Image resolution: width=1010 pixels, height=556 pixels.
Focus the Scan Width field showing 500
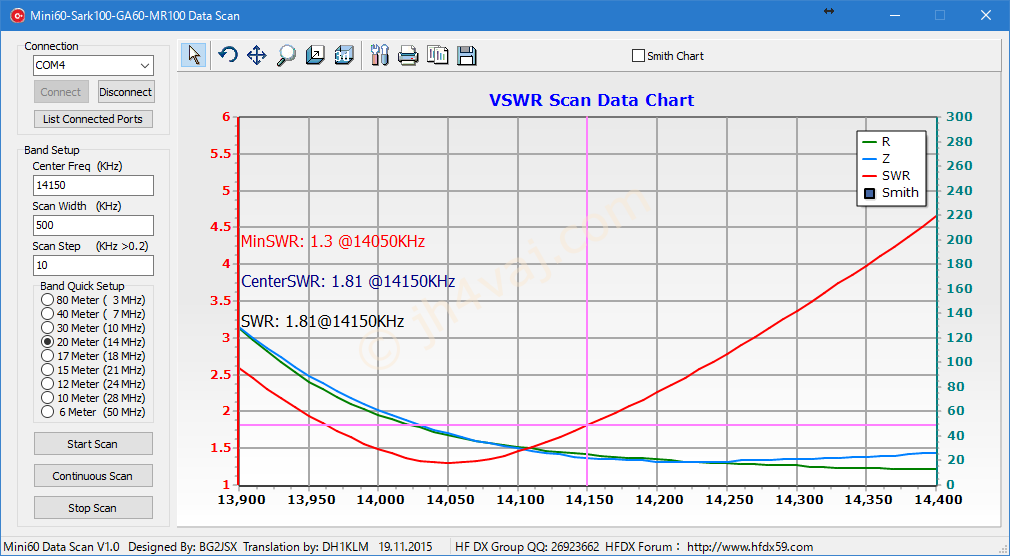coord(93,225)
